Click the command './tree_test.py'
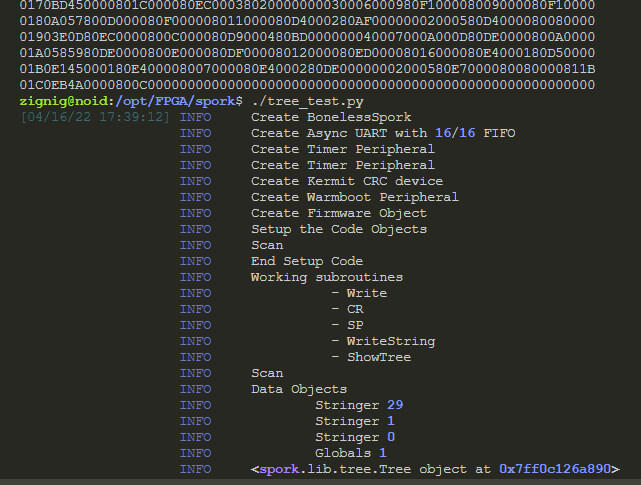 (x=308, y=101)
